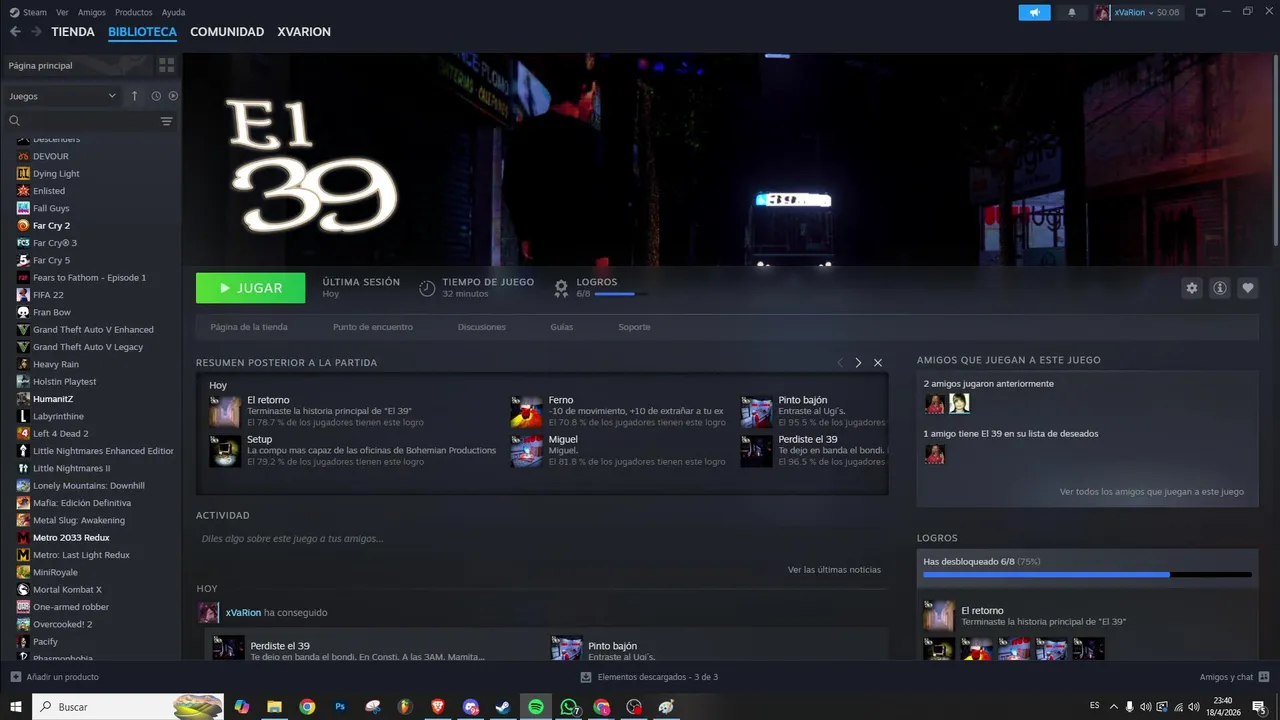Select HumanitZ in the games list
This screenshot has height=720, width=1280.
pyautogui.click(x=53, y=399)
